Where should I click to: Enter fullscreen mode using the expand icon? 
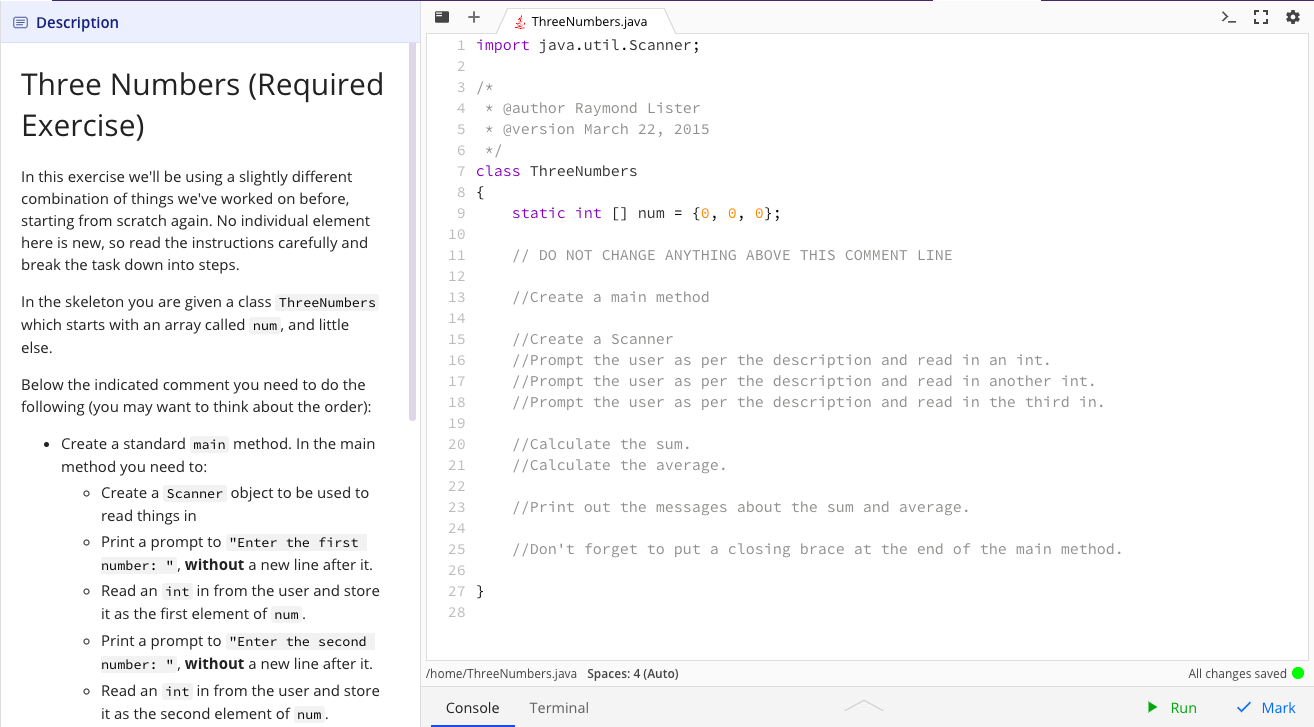[x=1260, y=16]
